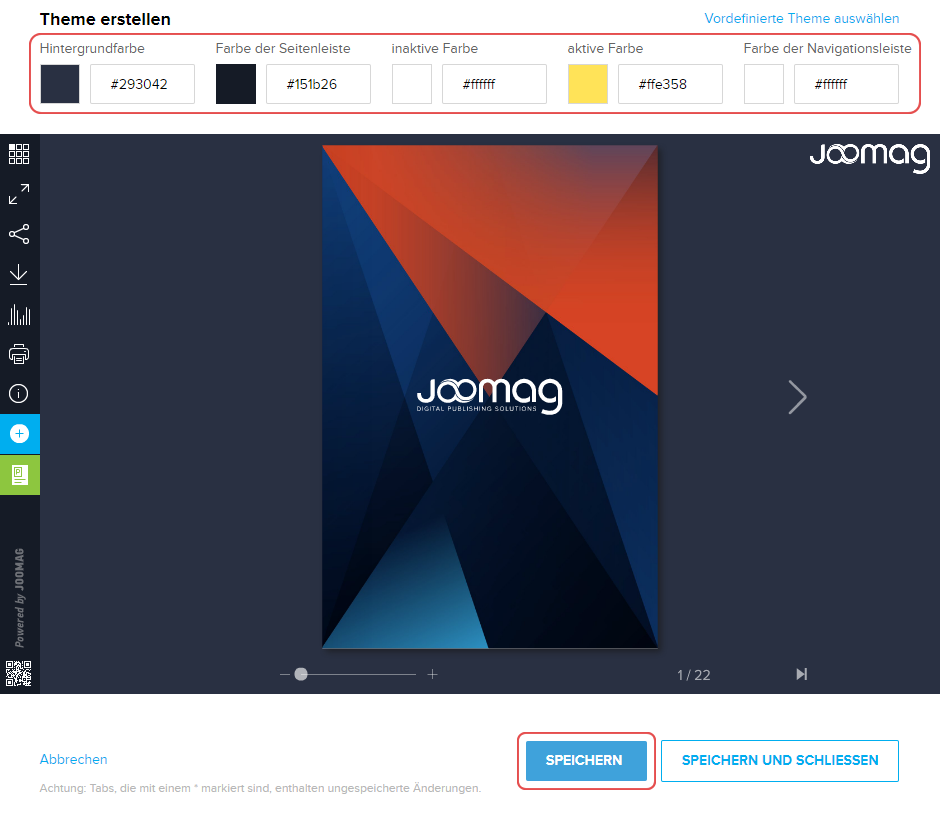Open the Hintergrundfarbe color swatch

click(x=60, y=84)
